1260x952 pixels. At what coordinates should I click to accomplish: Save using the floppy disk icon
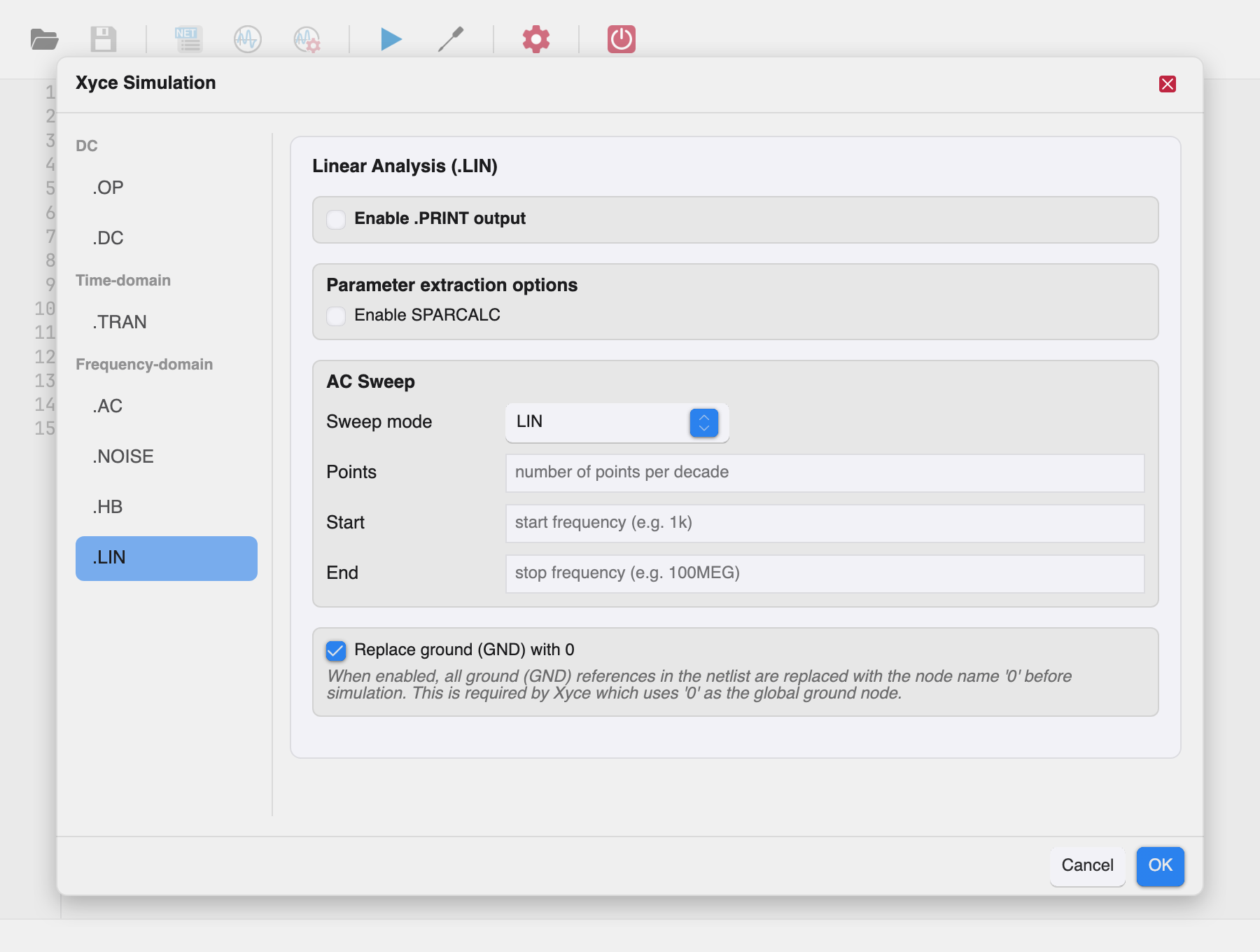point(104,39)
